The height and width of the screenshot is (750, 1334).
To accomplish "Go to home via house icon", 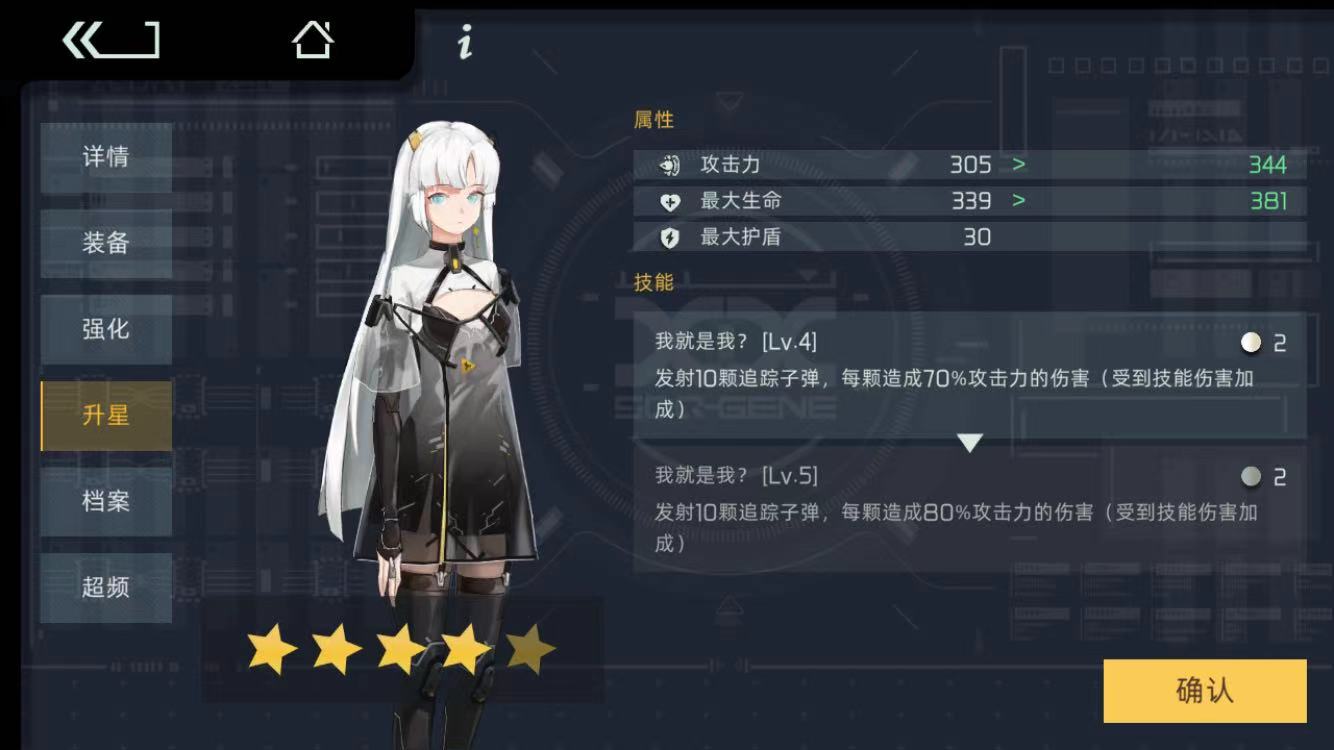I will pyautogui.click(x=312, y=40).
